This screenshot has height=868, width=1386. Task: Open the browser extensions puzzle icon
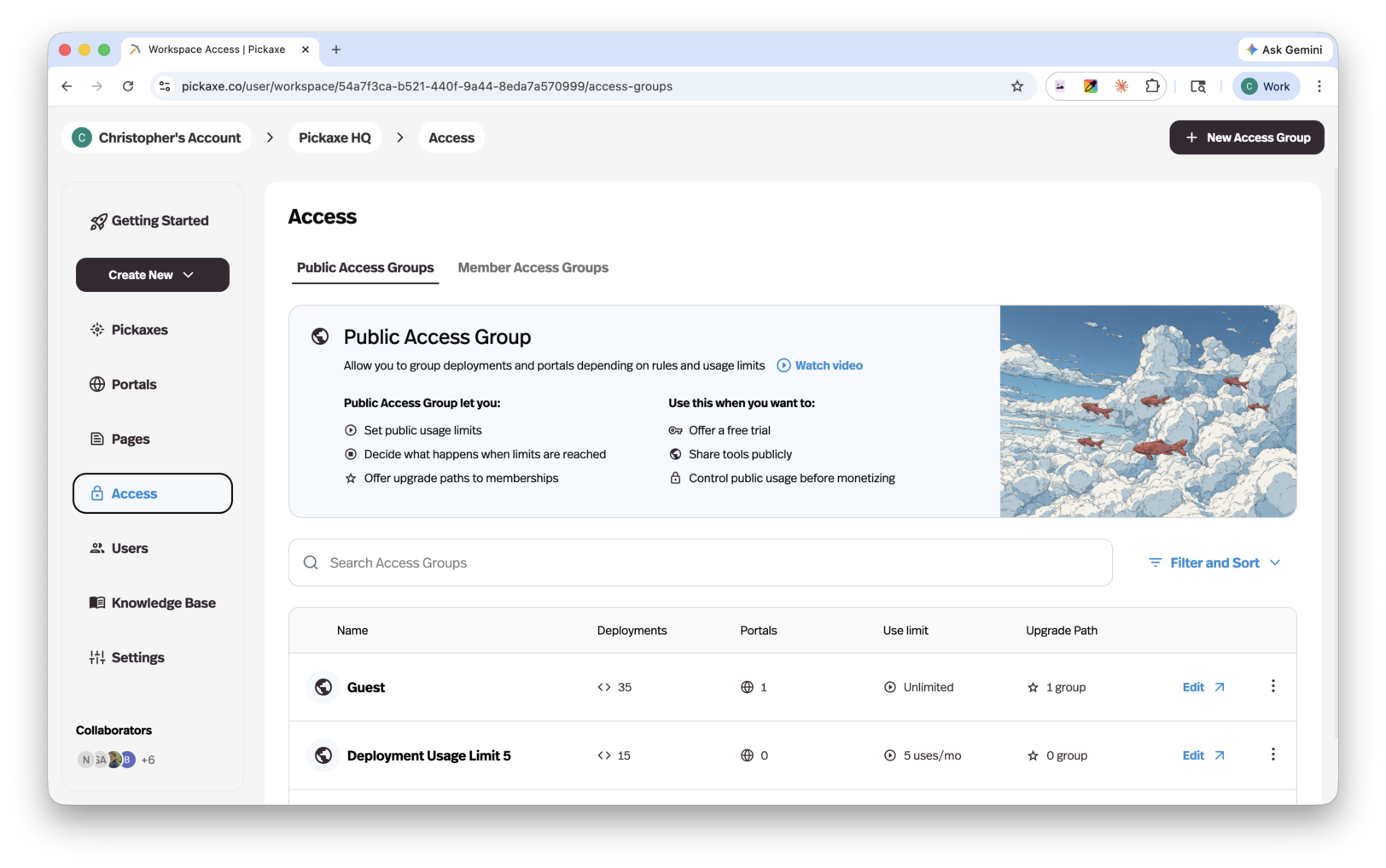1152,86
